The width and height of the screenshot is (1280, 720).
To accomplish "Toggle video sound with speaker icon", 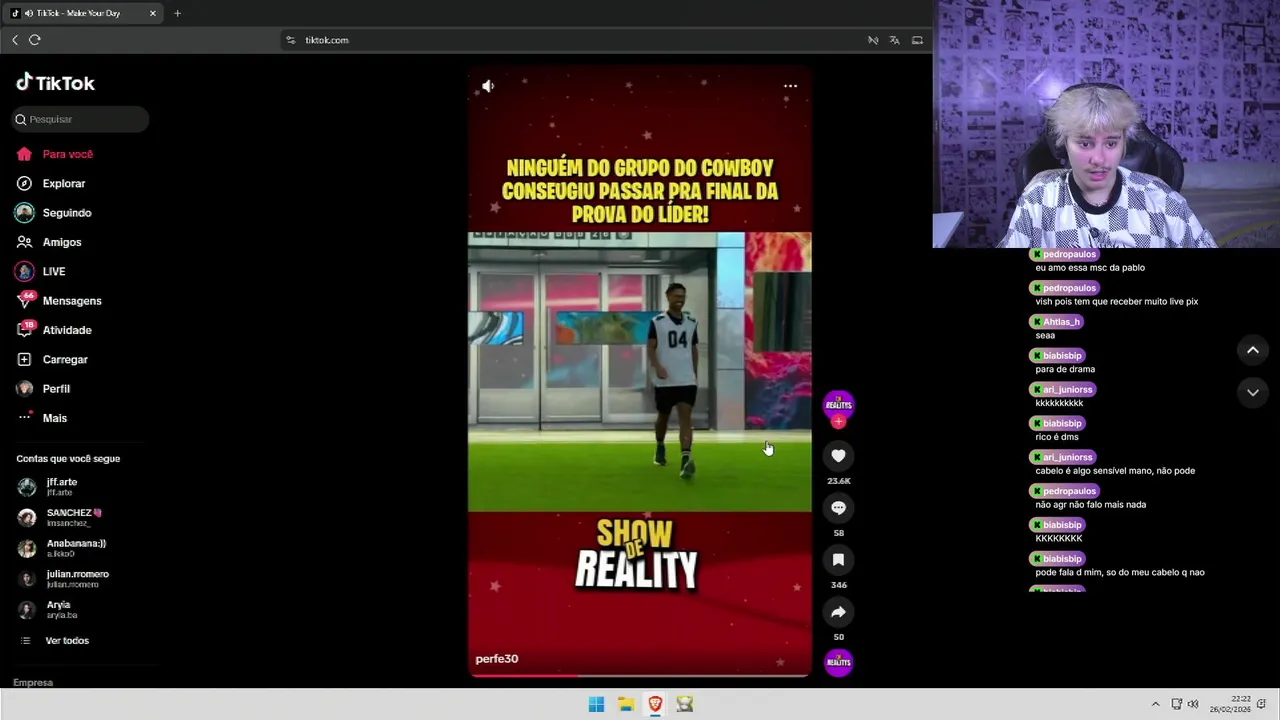I will point(488,86).
